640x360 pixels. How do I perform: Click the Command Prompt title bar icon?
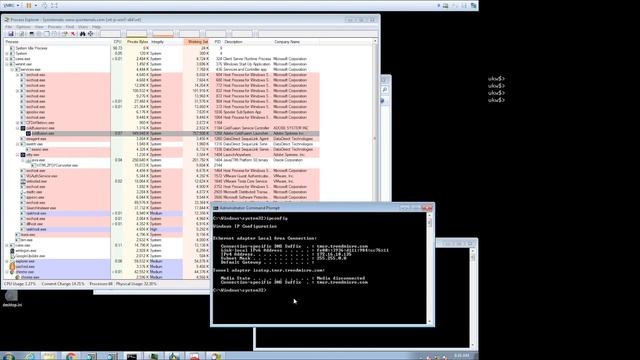click(216, 208)
